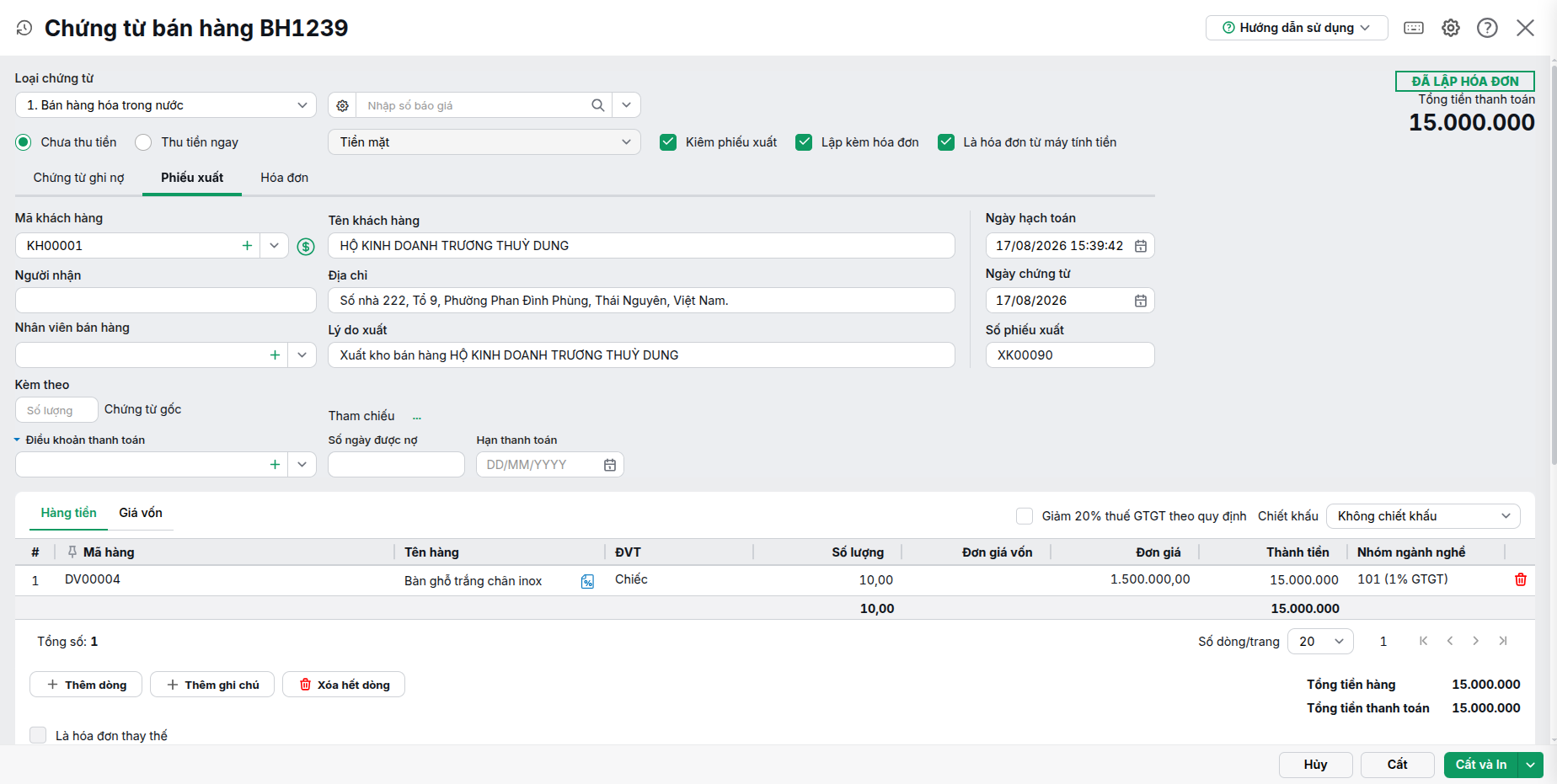Click the pin icon in the Mã hàng header
1557x784 pixels.
coord(72,552)
